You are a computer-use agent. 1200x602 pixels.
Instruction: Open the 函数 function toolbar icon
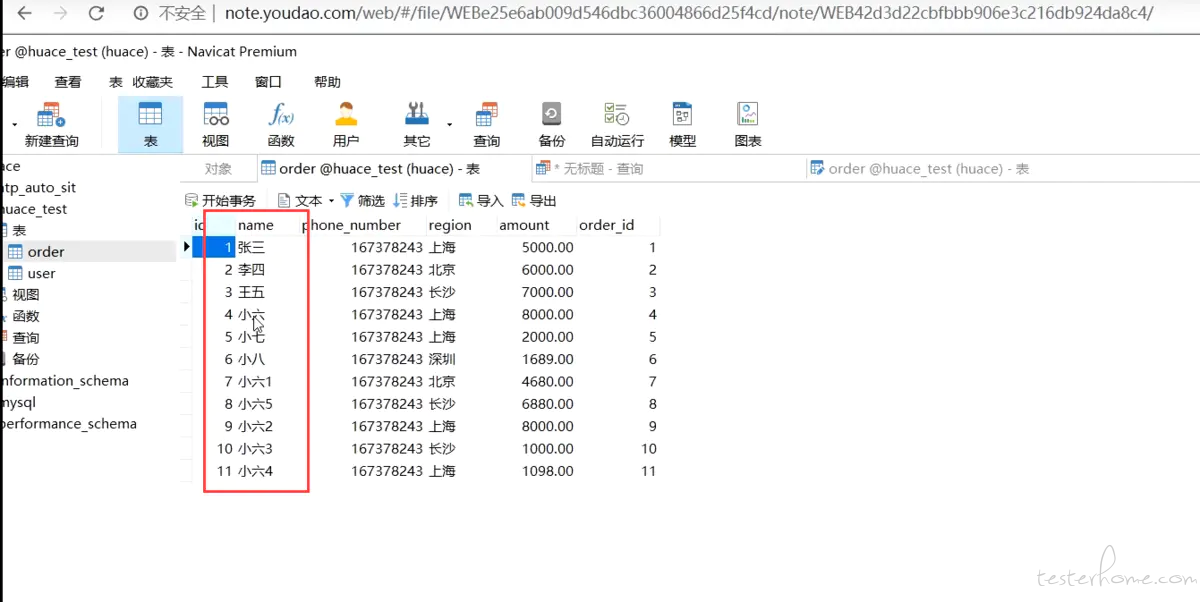click(281, 124)
